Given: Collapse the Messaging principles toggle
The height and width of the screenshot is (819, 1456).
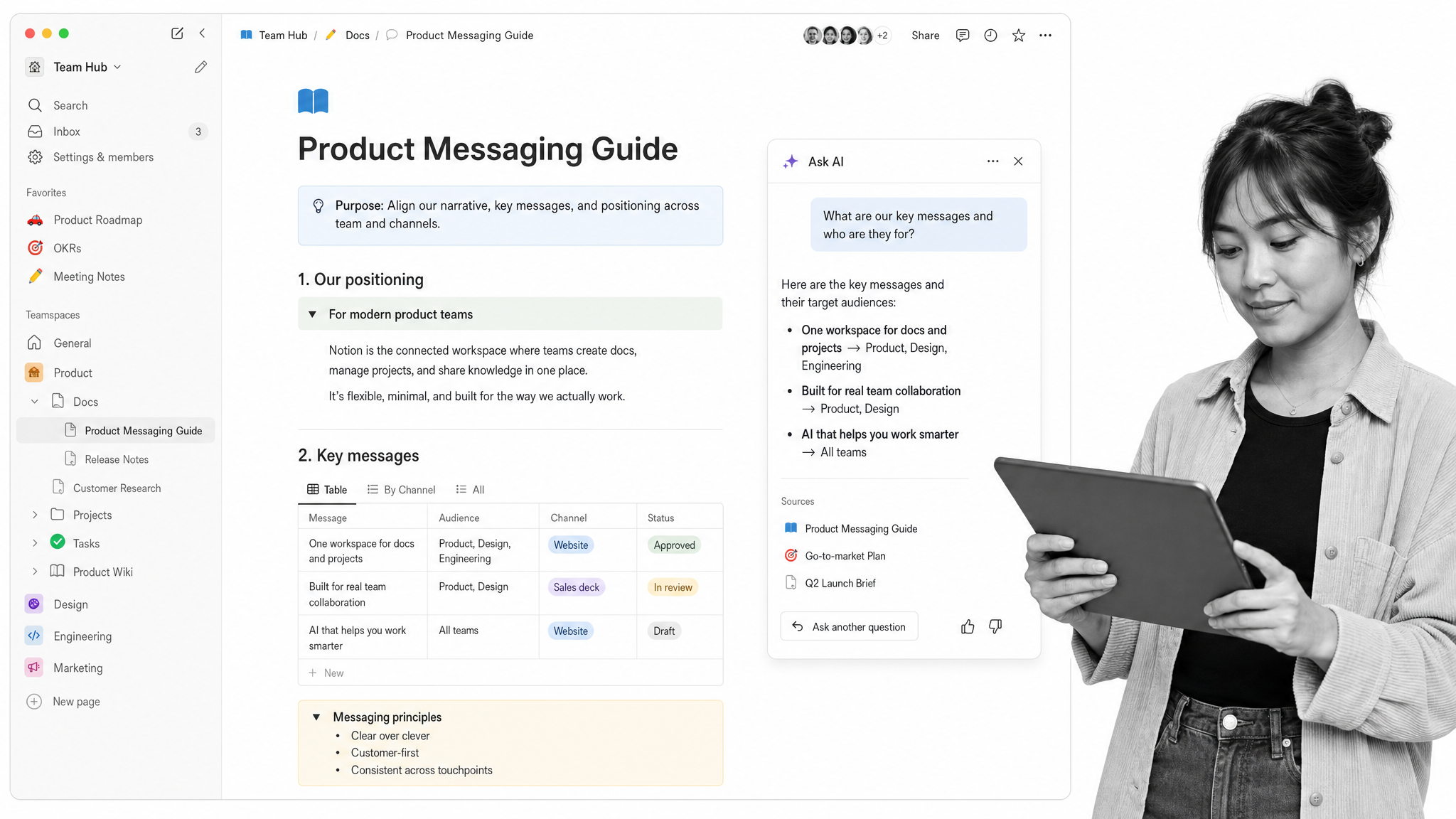Looking at the screenshot, I should tap(316, 717).
